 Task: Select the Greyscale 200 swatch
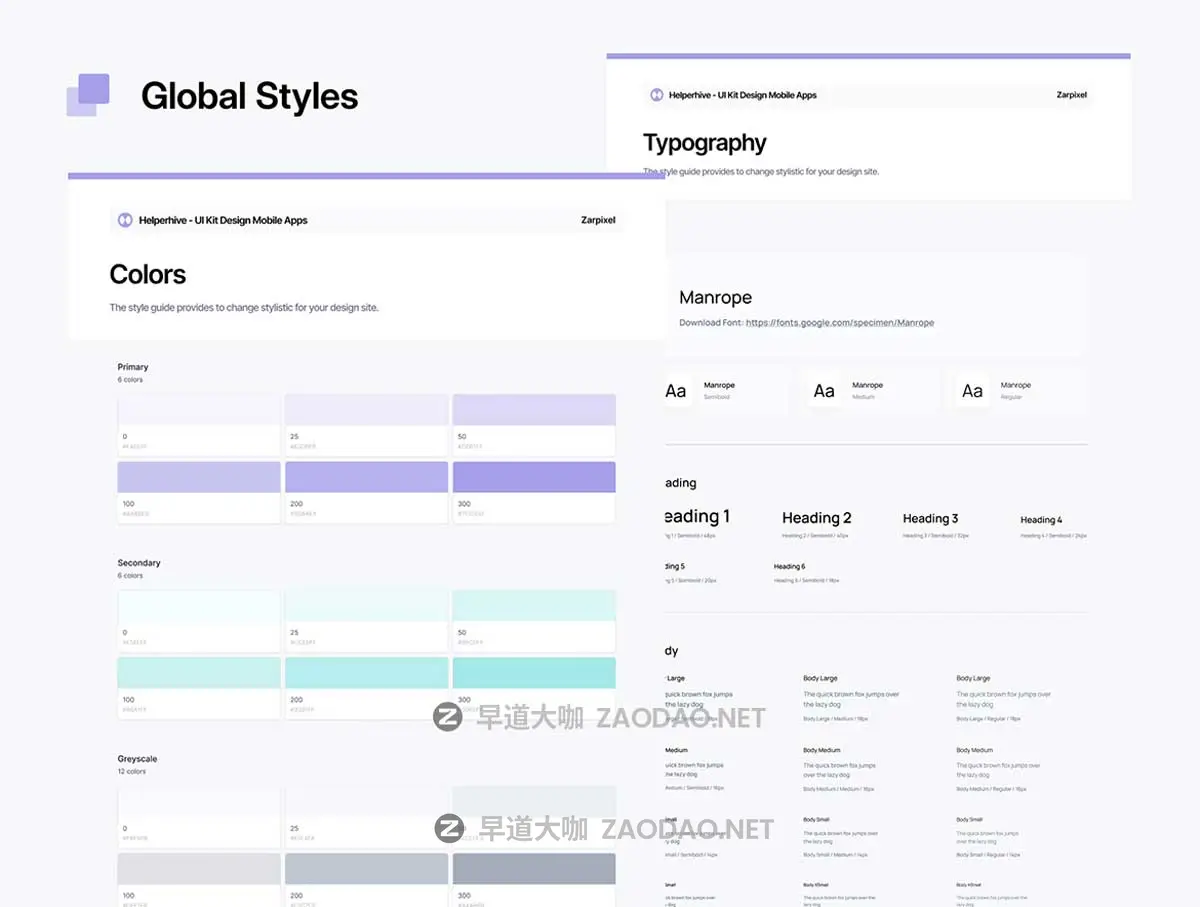pos(366,869)
